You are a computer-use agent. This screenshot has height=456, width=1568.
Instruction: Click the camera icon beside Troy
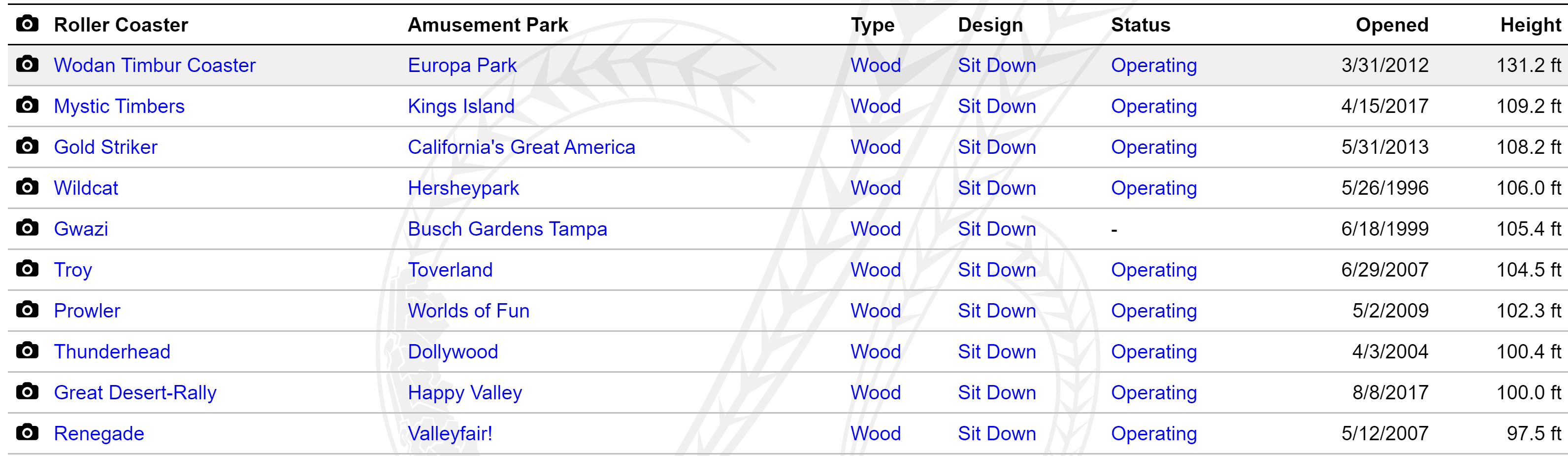pos(27,268)
